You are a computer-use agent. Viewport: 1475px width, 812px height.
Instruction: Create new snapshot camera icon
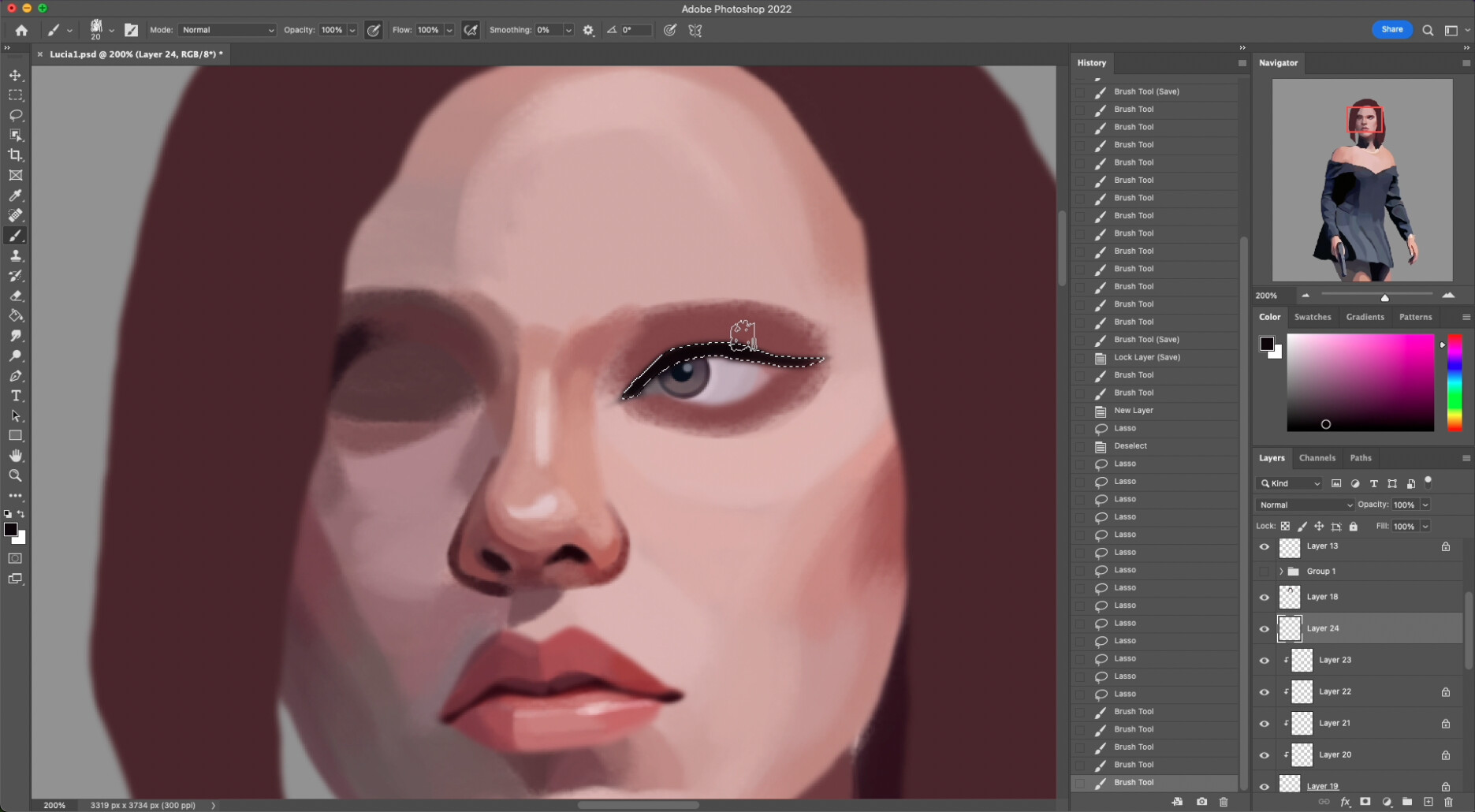point(1201,802)
